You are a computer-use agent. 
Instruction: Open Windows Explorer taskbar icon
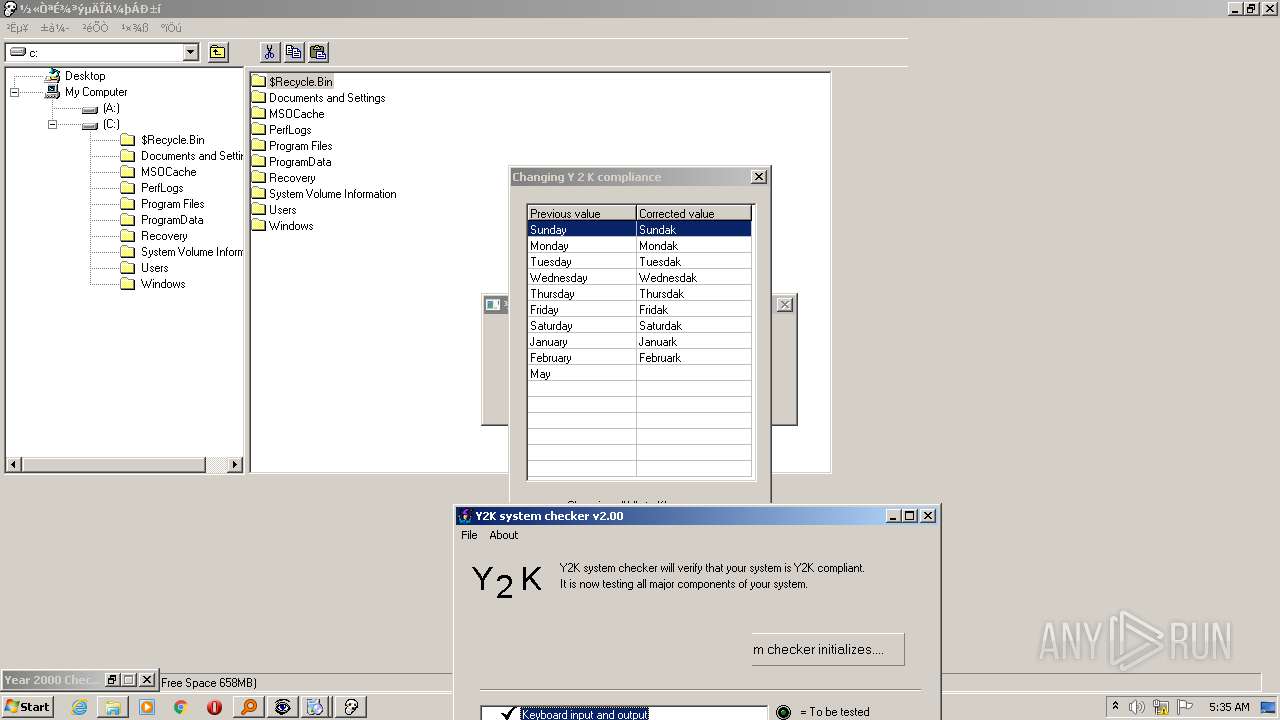tap(113, 707)
